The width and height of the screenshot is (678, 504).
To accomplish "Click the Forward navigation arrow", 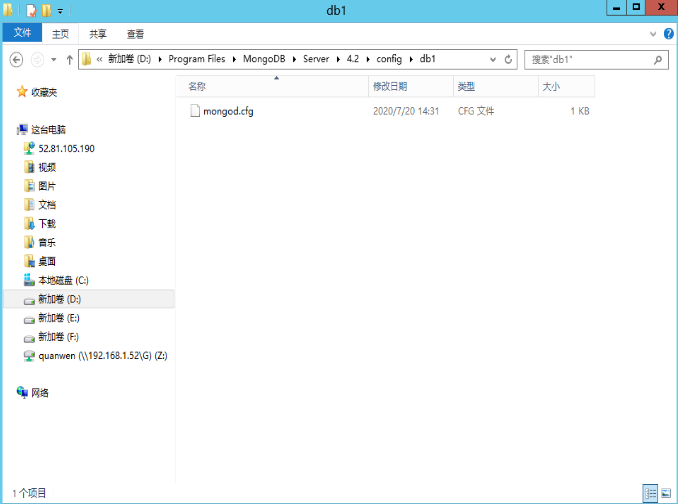I will [x=37, y=59].
